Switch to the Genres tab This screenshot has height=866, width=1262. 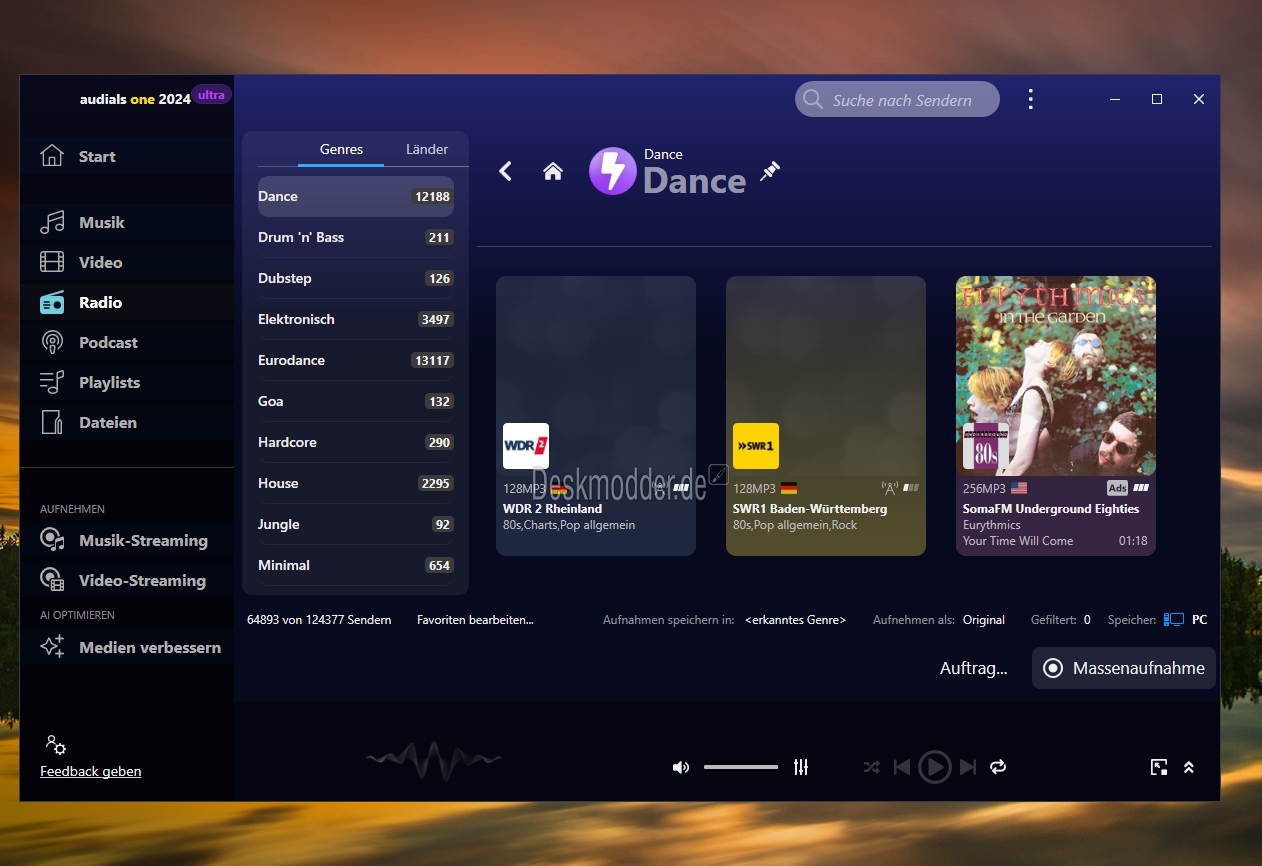[341, 149]
